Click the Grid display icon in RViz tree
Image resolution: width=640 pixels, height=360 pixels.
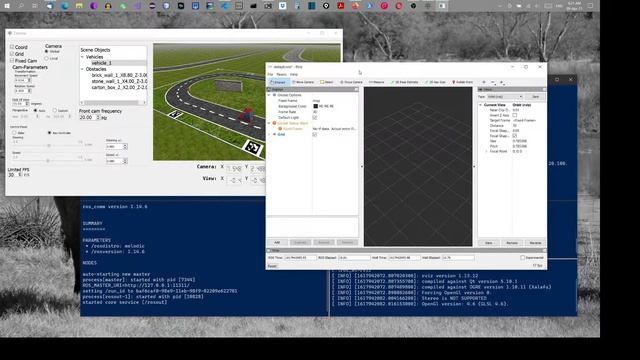[x=275, y=134]
